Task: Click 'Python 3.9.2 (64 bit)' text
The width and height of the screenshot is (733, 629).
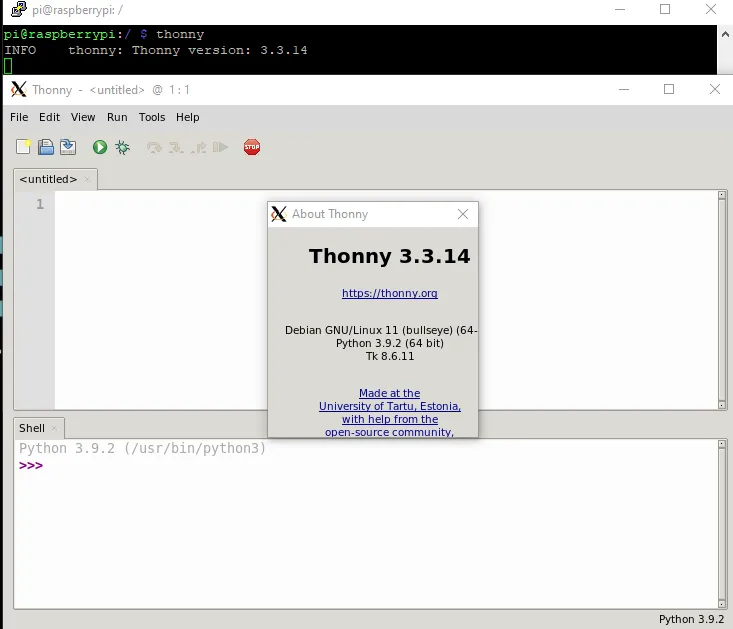Action: [390, 343]
